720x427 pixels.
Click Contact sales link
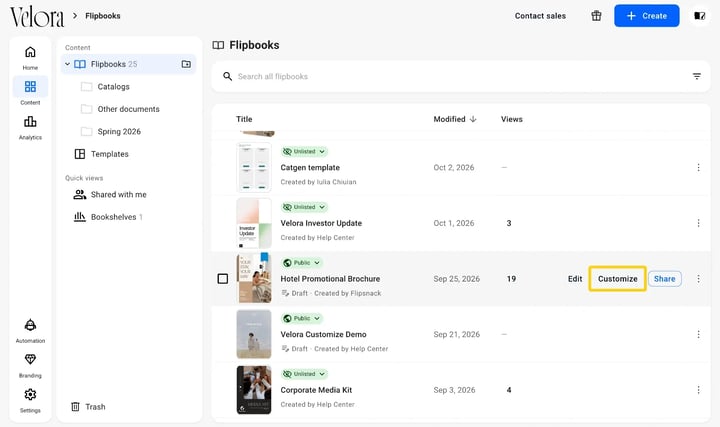tap(540, 16)
